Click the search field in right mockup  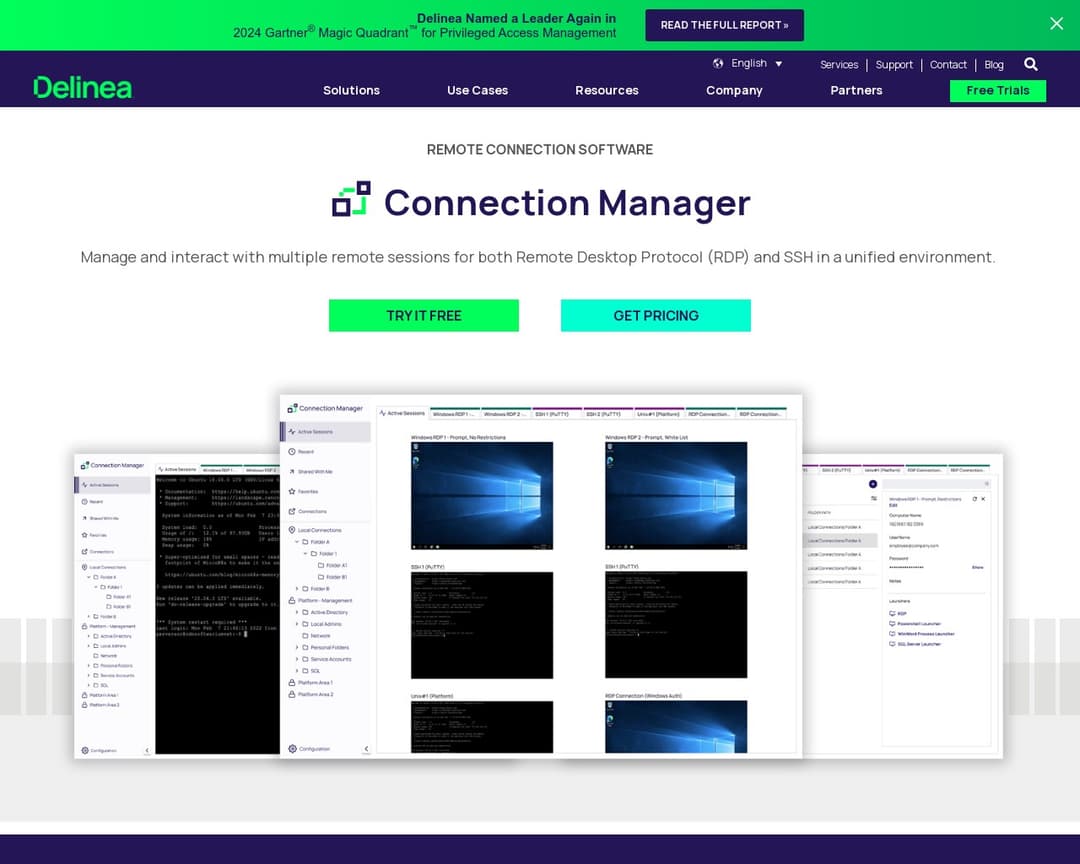936,484
